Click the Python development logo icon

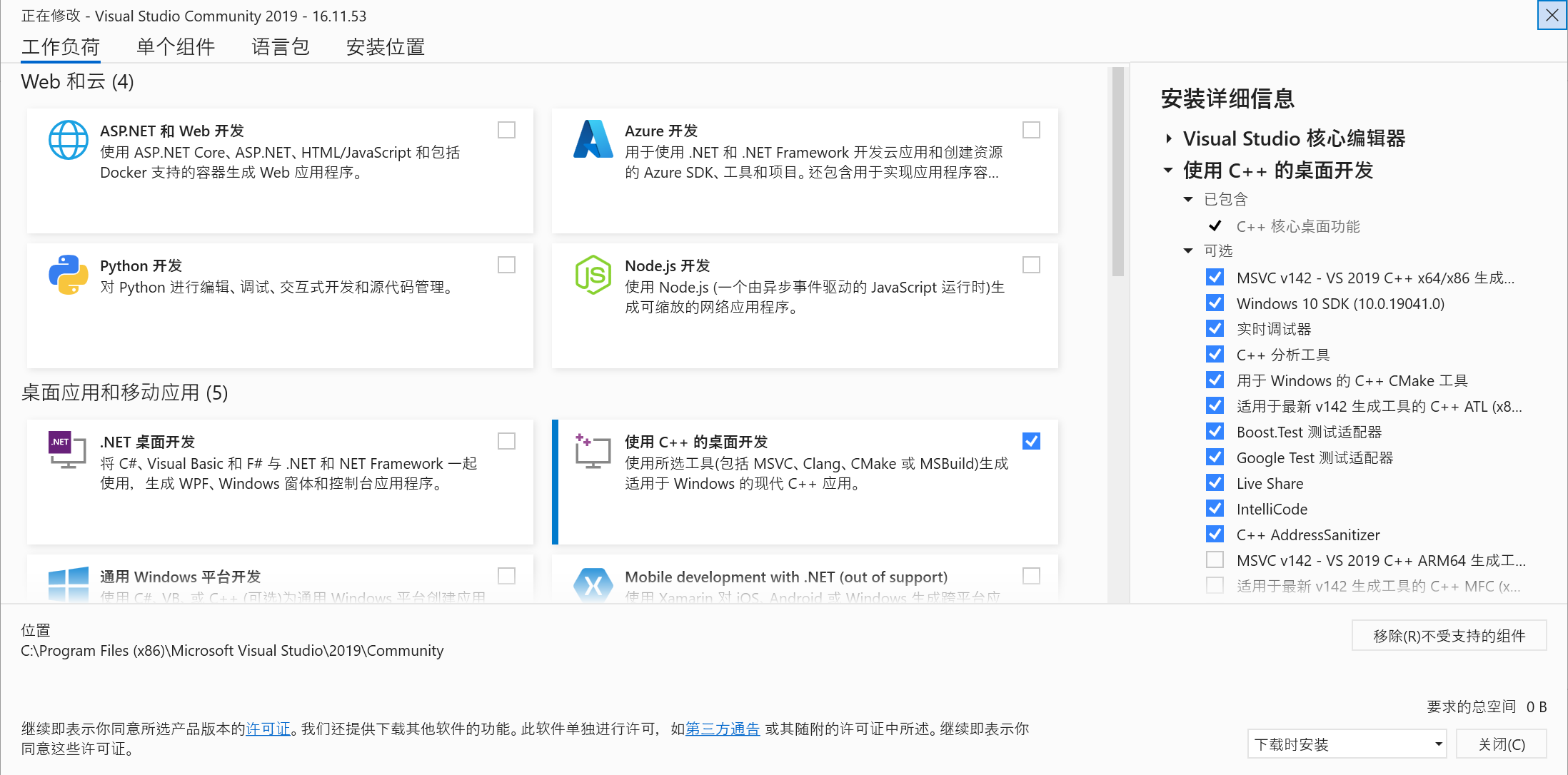pyautogui.click(x=68, y=275)
